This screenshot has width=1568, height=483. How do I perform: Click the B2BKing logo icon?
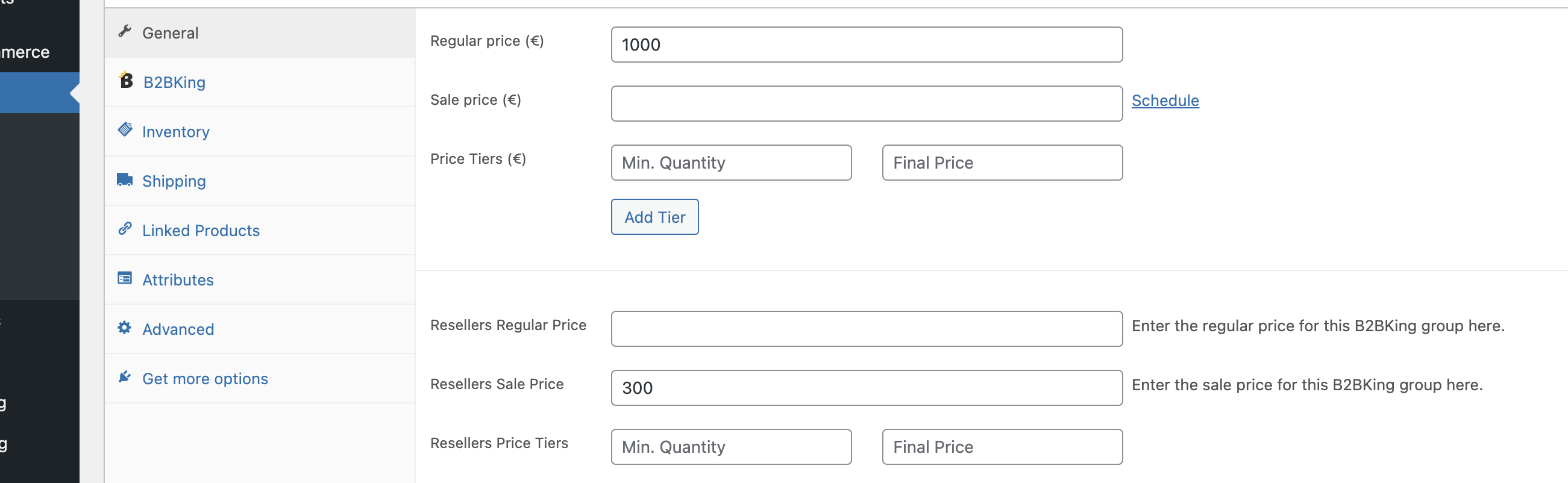[x=125, y=79]
